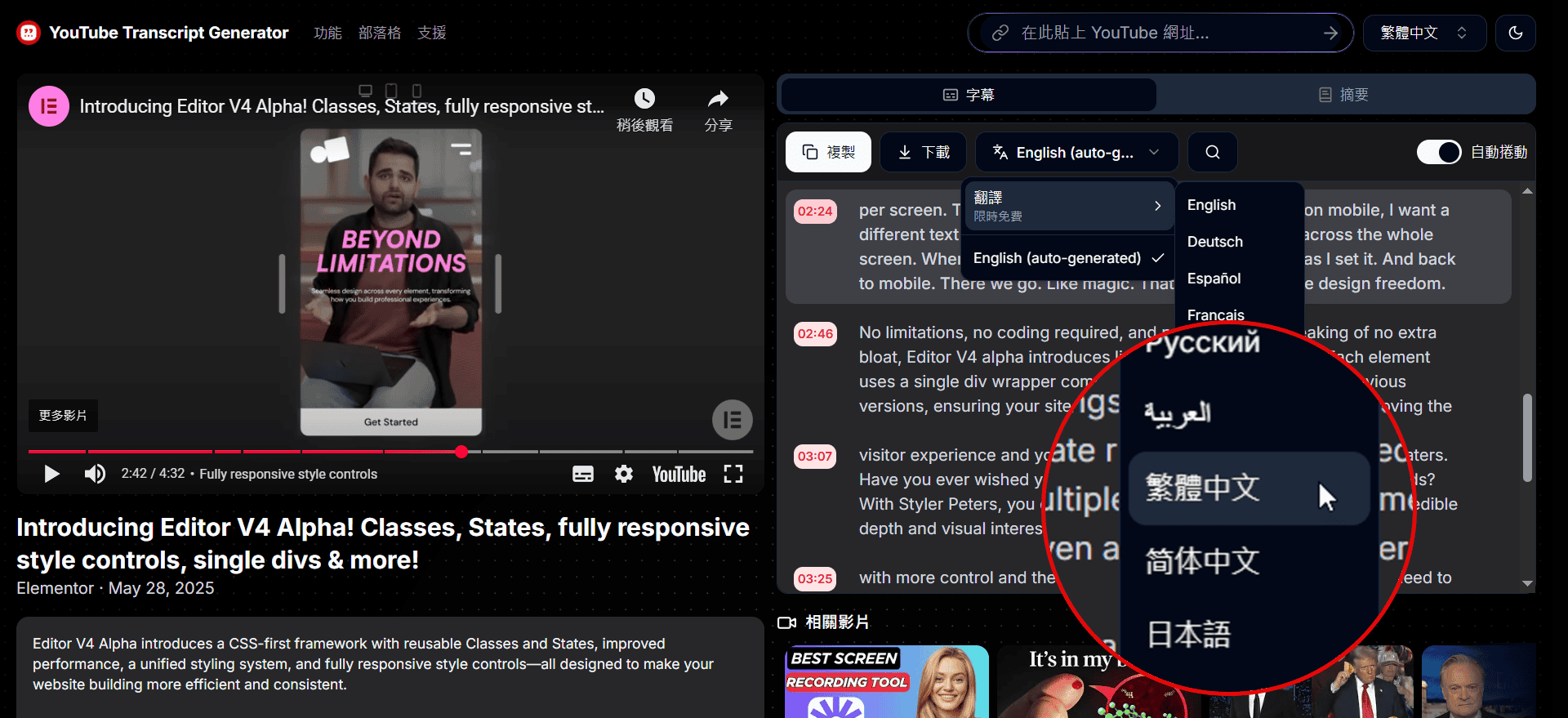1568x718 pixels.
Task: Click the 下載 download button
Action: pyautogui.click(x=923, y=153)
